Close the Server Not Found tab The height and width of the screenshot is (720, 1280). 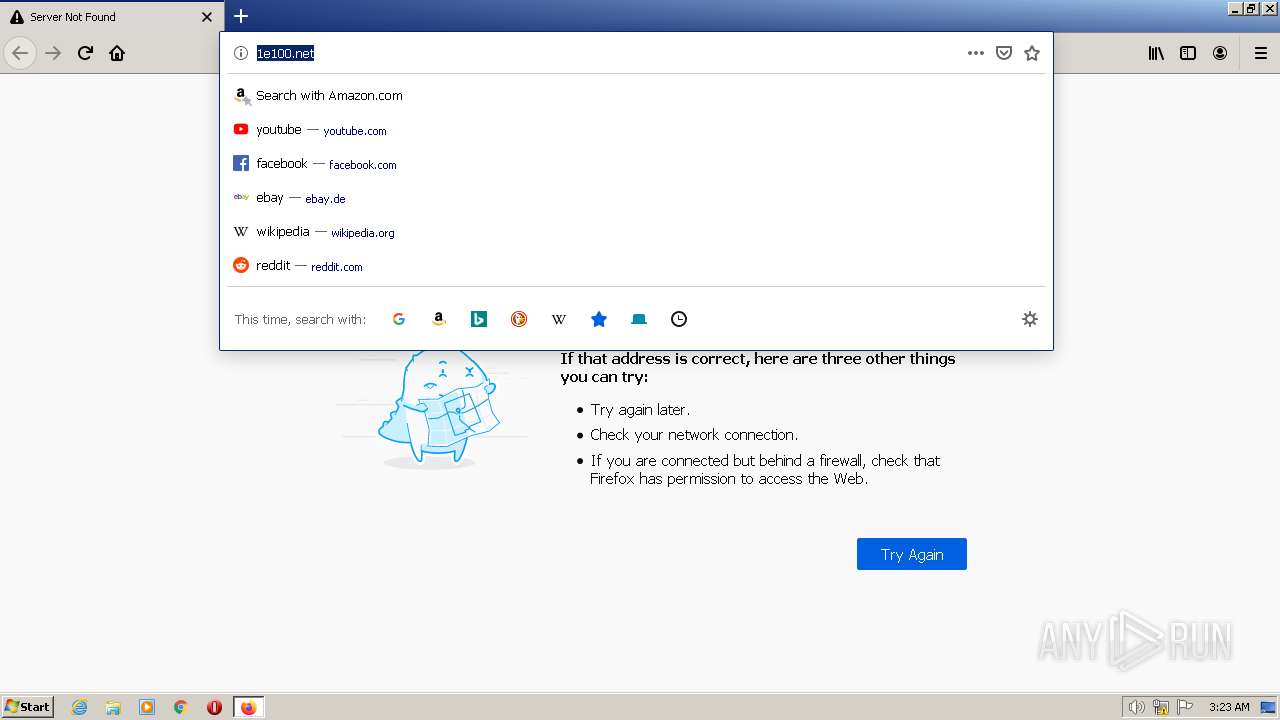pos(207,17)
